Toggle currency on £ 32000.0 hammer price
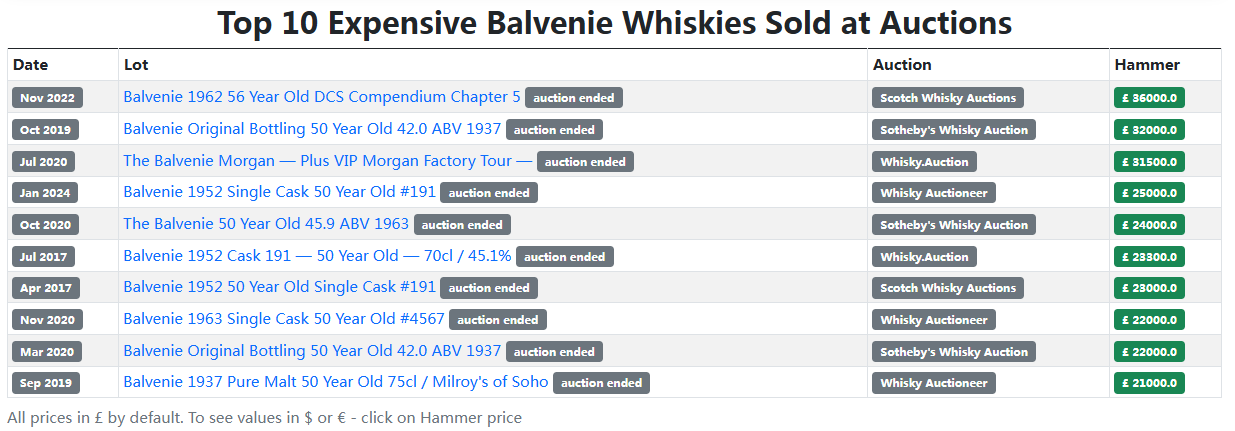Screen dimensions: 1235x431 [x=1149, y=130]
